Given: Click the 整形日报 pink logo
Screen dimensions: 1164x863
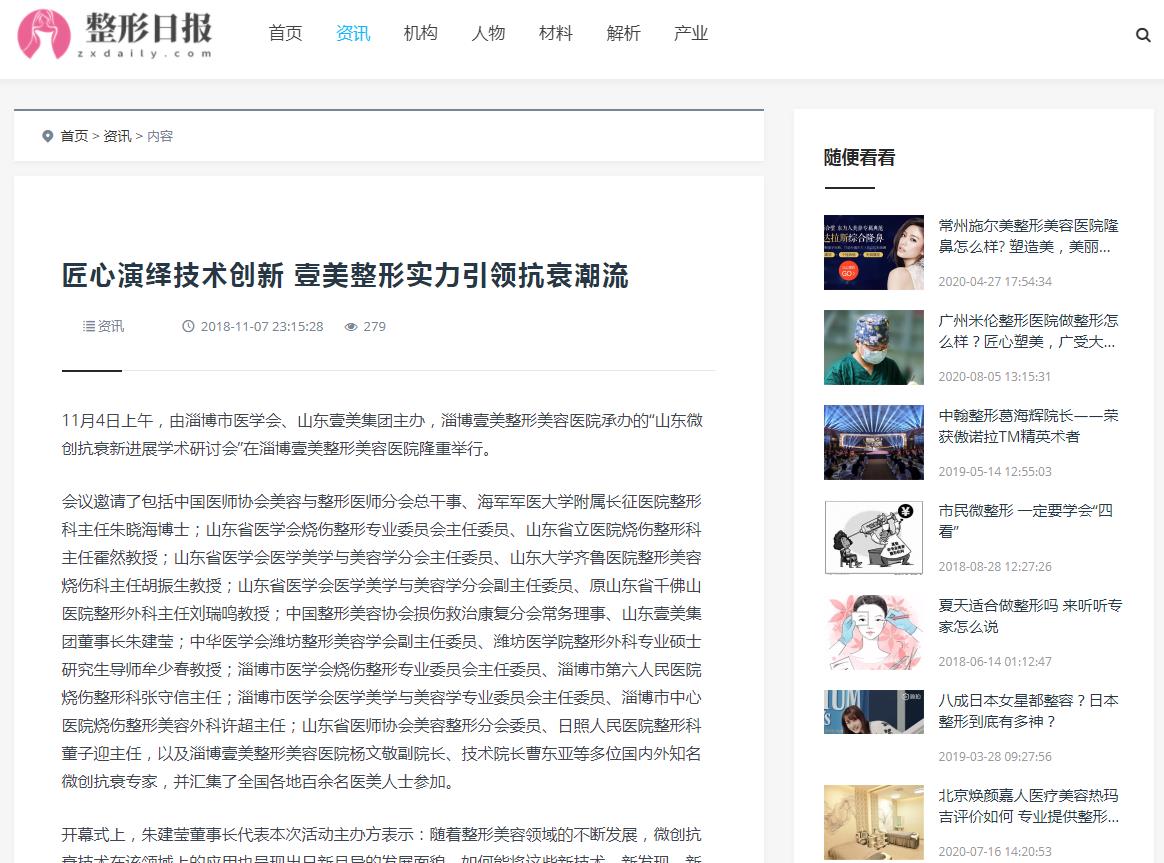Looking at the screenshot, I should (x=115, y=34).
